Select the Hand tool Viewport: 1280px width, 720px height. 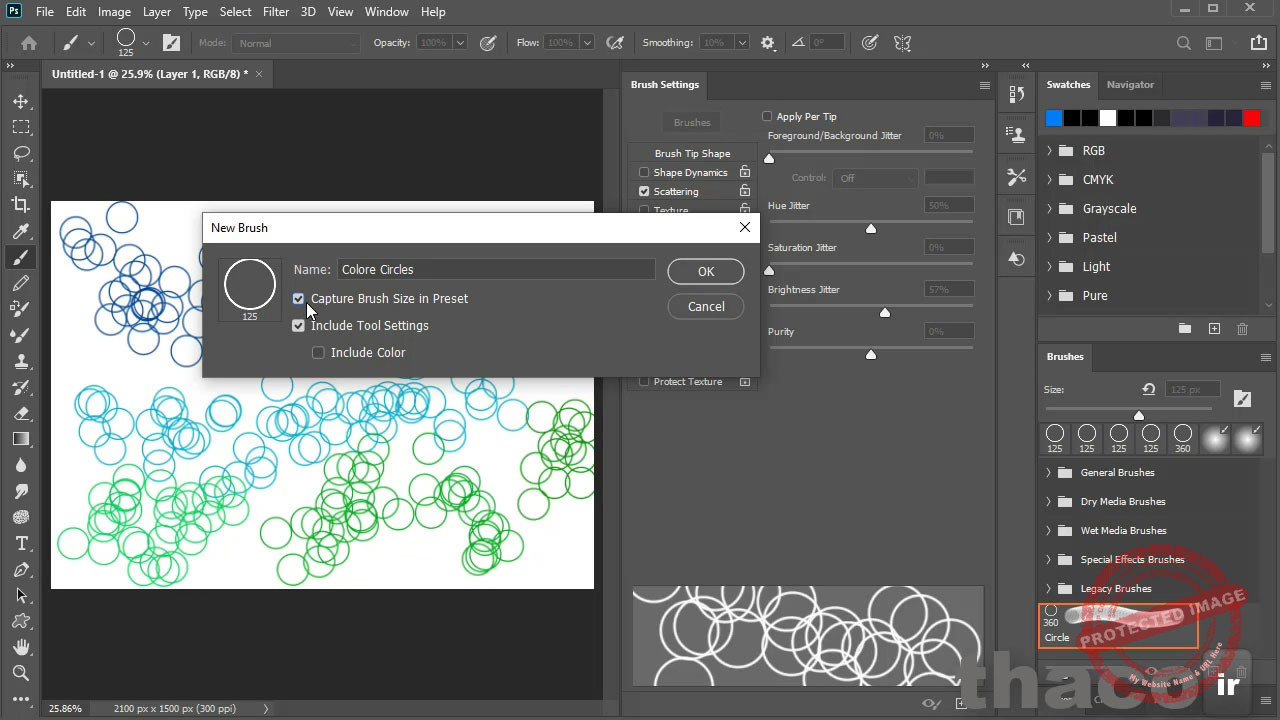pyautogui.click(x=21, y=647)
